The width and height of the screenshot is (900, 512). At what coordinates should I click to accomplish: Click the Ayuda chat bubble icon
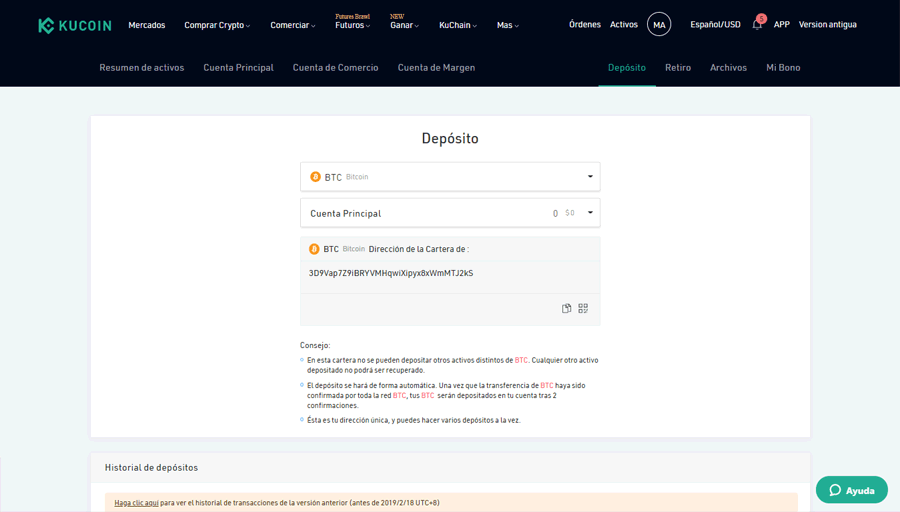(x=835, y=490)
